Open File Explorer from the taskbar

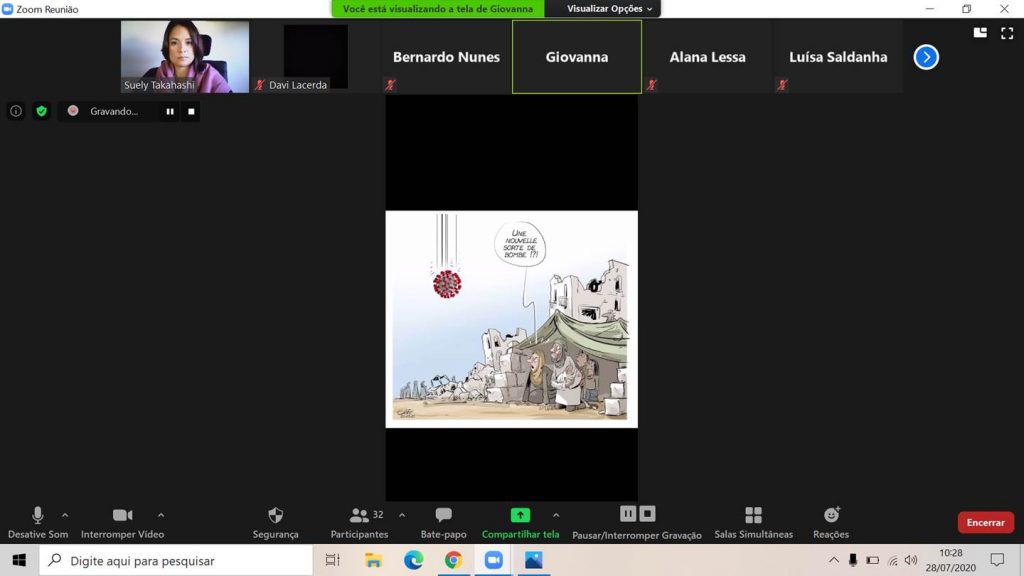point(374,560)
